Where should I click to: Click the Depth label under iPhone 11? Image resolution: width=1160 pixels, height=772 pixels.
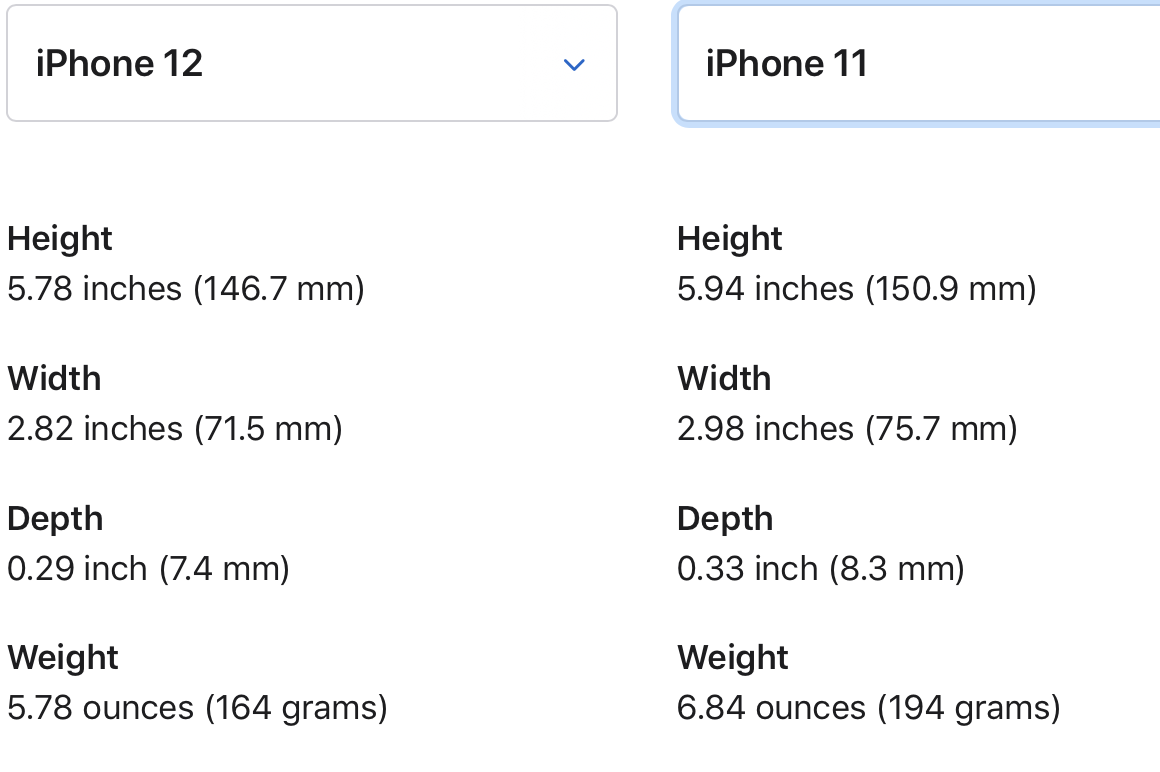pyautogui.click(x=725, y=519)
